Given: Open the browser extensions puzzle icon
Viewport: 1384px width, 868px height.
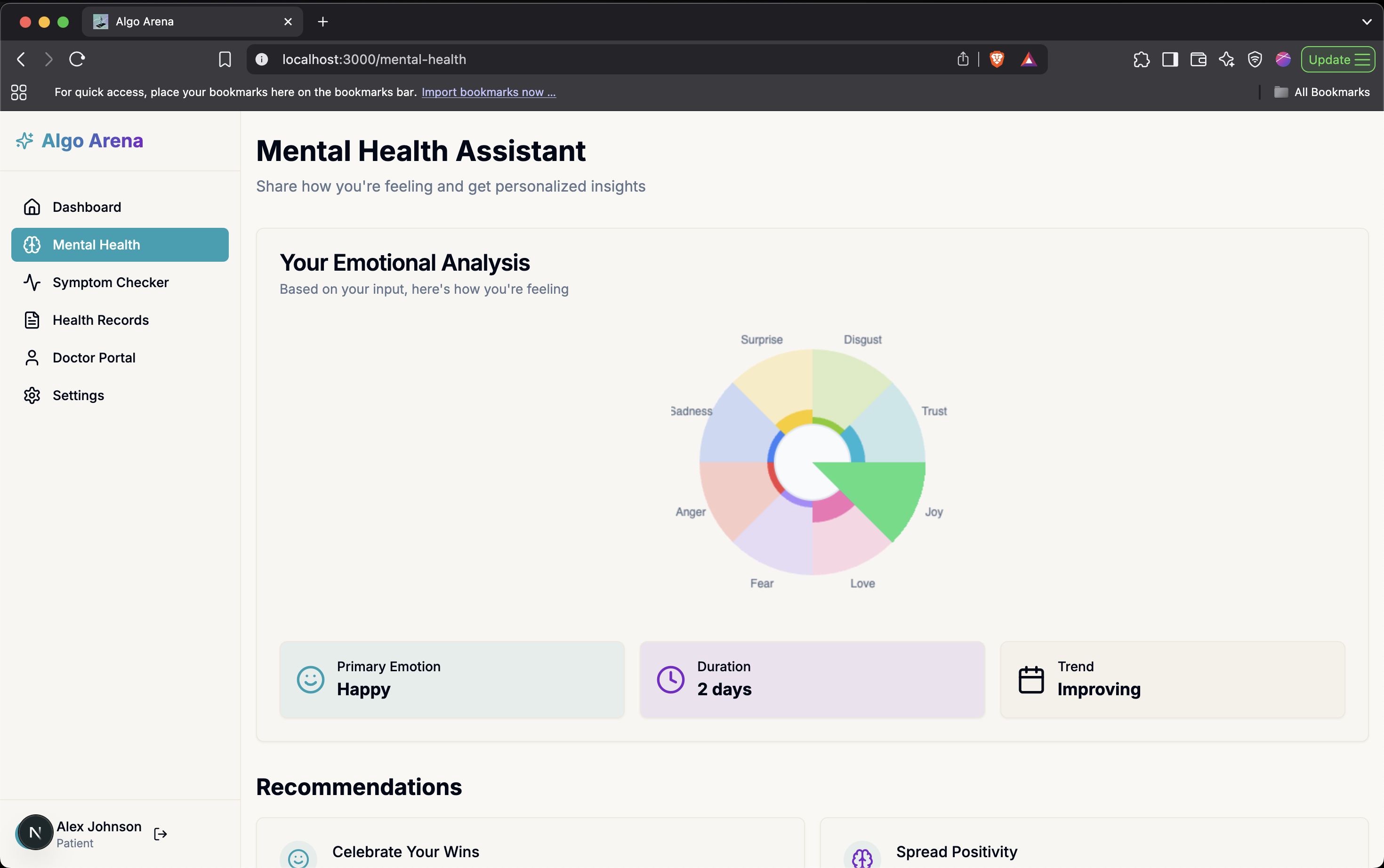Looking at the screenshot, I should [x=1141, y=59].
